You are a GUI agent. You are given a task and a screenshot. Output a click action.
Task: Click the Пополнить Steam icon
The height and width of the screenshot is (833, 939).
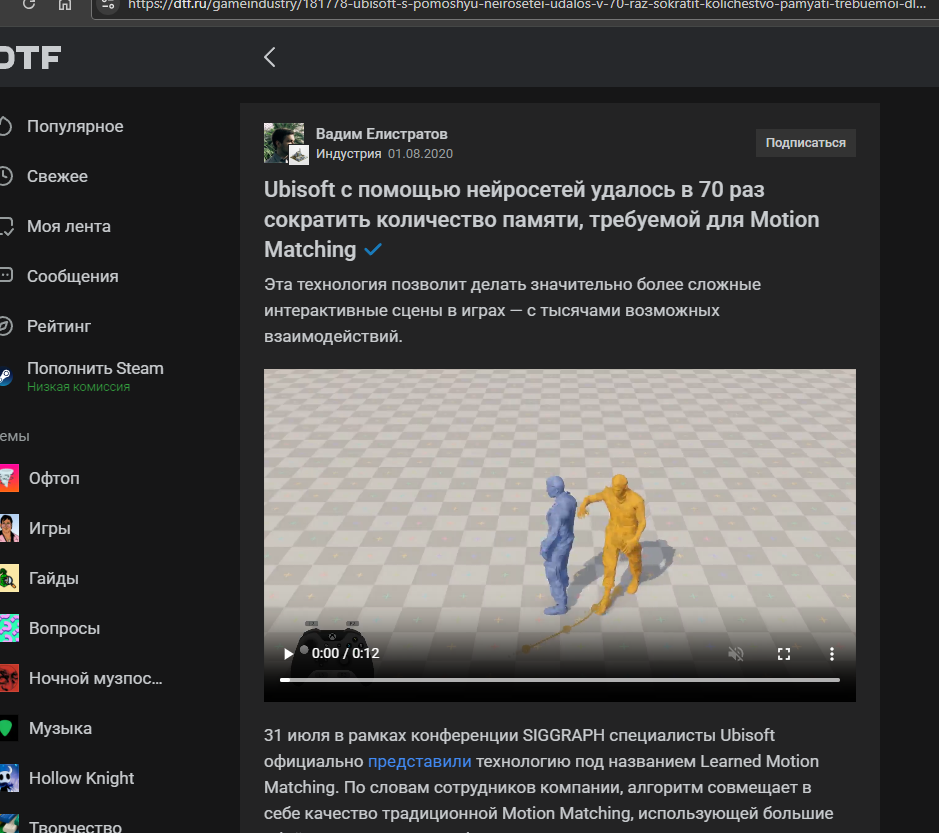click(x=5, y=376)
